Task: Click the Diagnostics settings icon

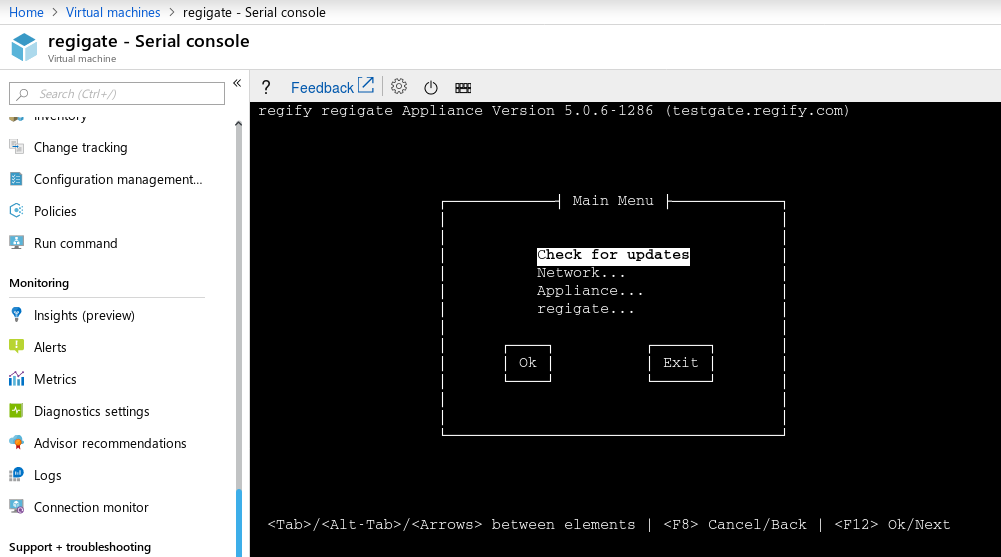Action: point(17,410)
